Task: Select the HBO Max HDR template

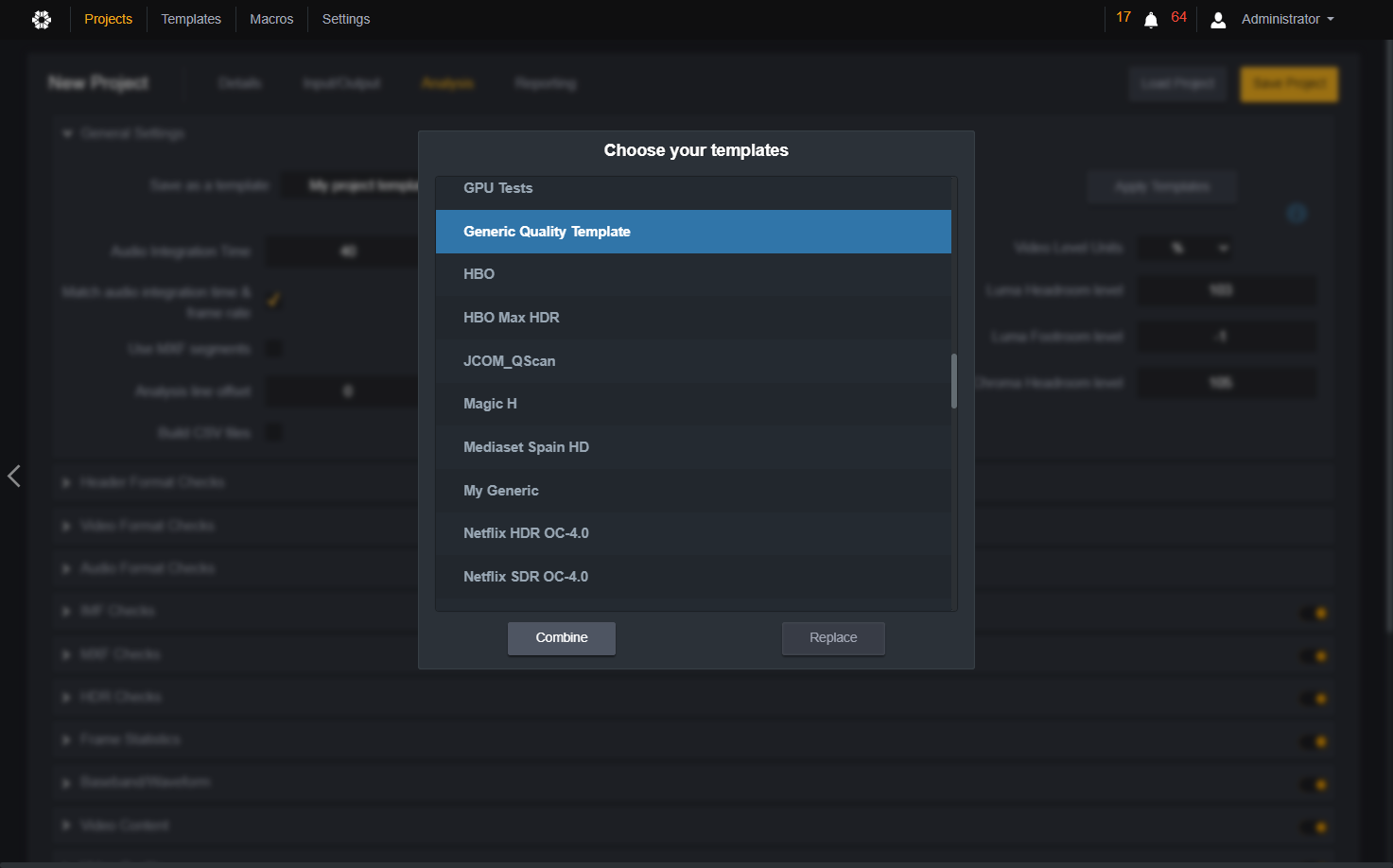Action: tap(693, 318)
